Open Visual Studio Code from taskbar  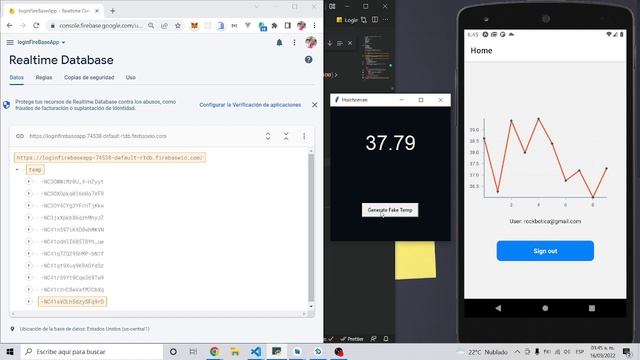click(x=256, y=351)
